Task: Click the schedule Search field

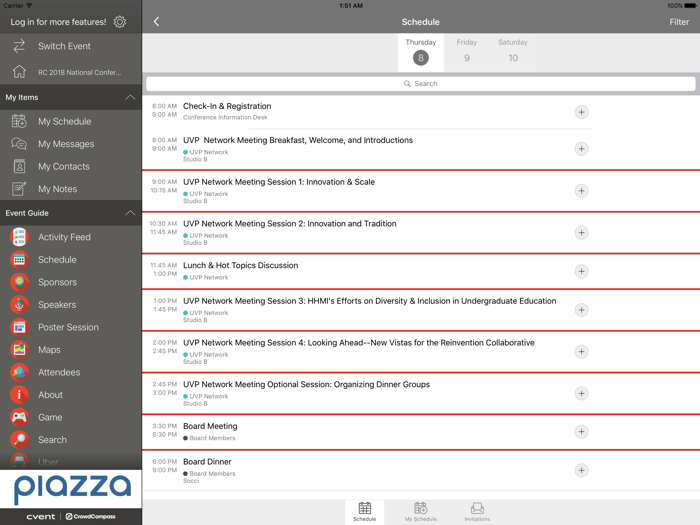Action: (420, 84)
